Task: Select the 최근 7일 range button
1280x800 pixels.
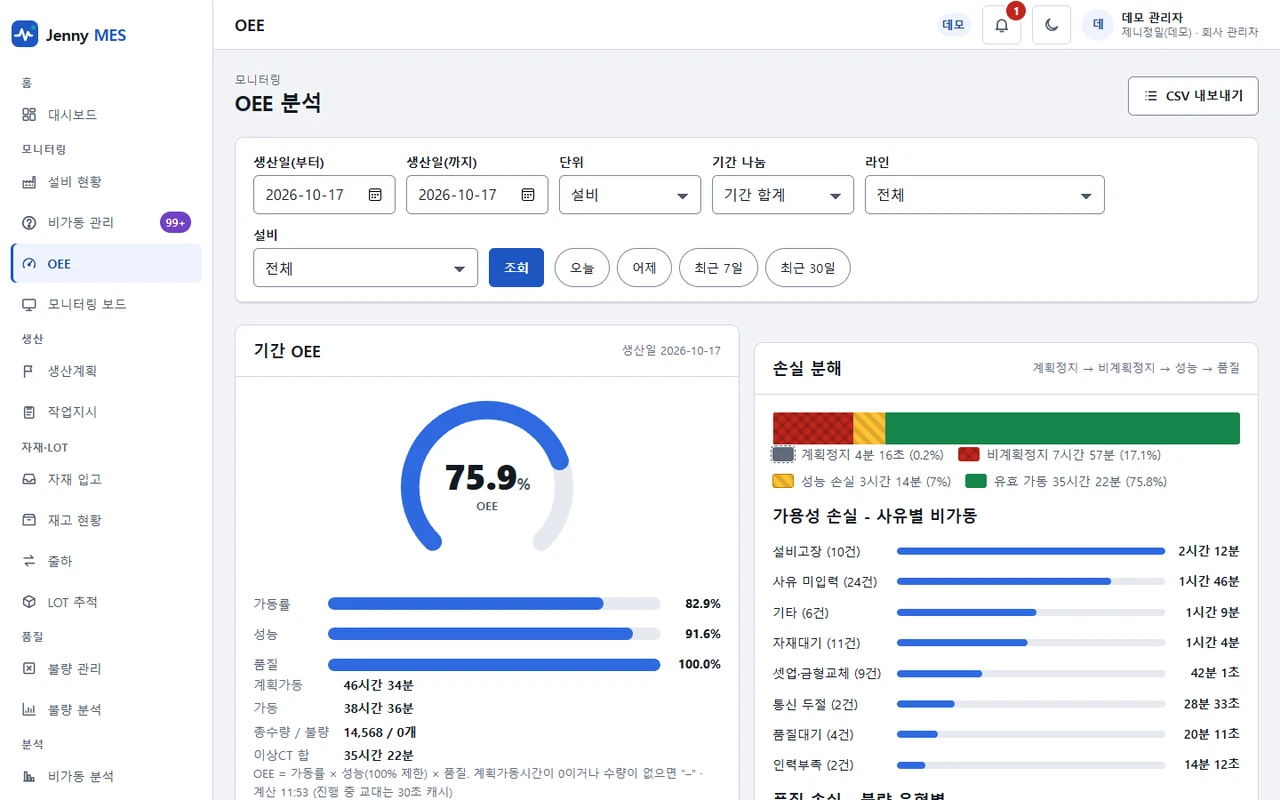Action: pos(718,268)
